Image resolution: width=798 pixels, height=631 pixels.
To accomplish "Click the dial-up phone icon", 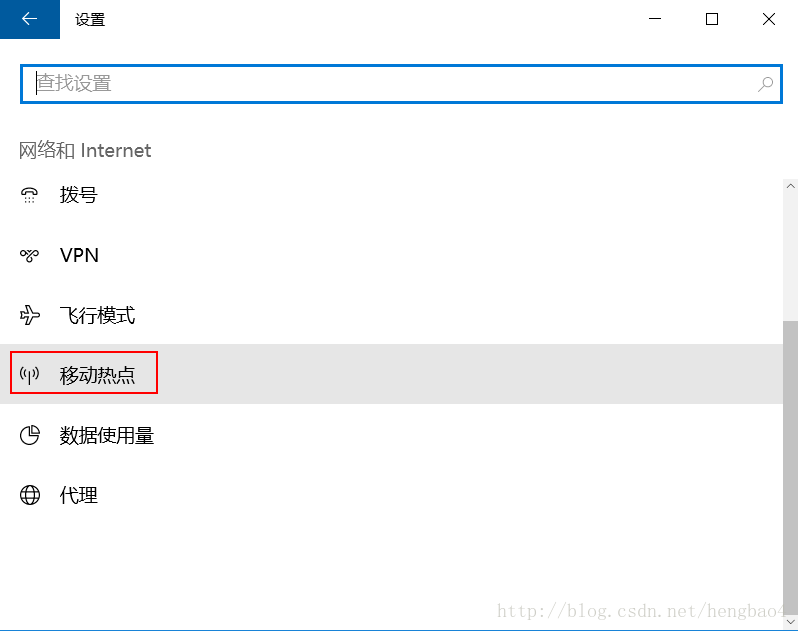I will click(29, 195).
